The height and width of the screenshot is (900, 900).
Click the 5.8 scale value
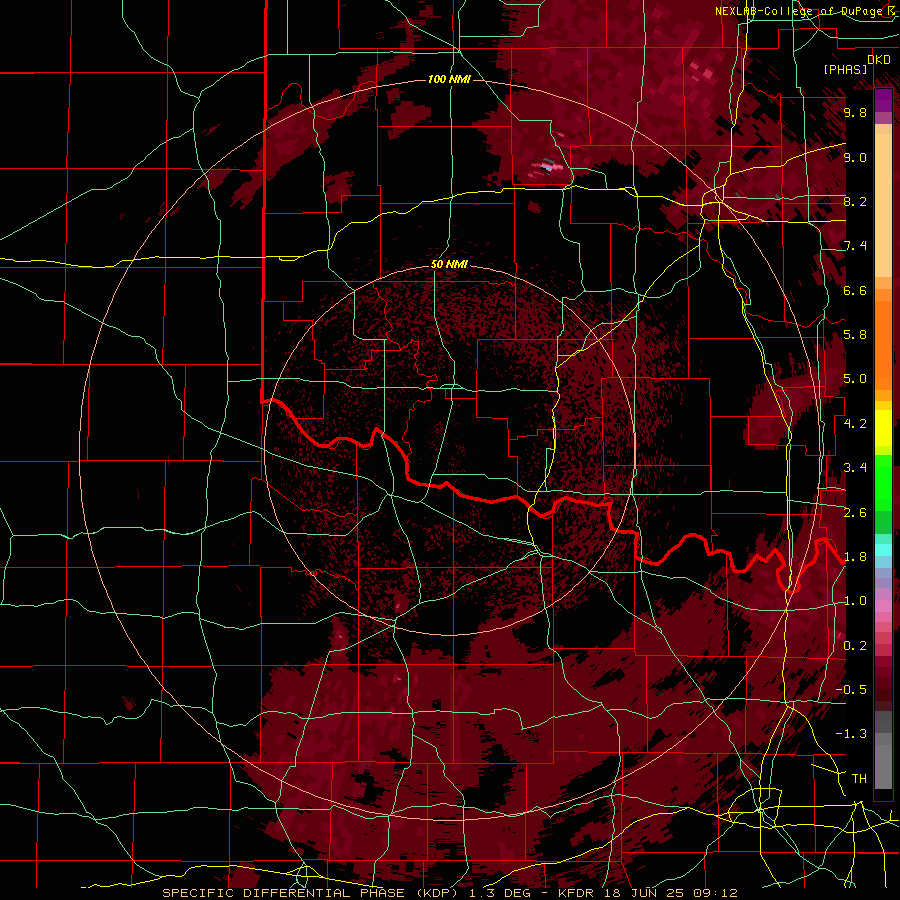(855, 335)
